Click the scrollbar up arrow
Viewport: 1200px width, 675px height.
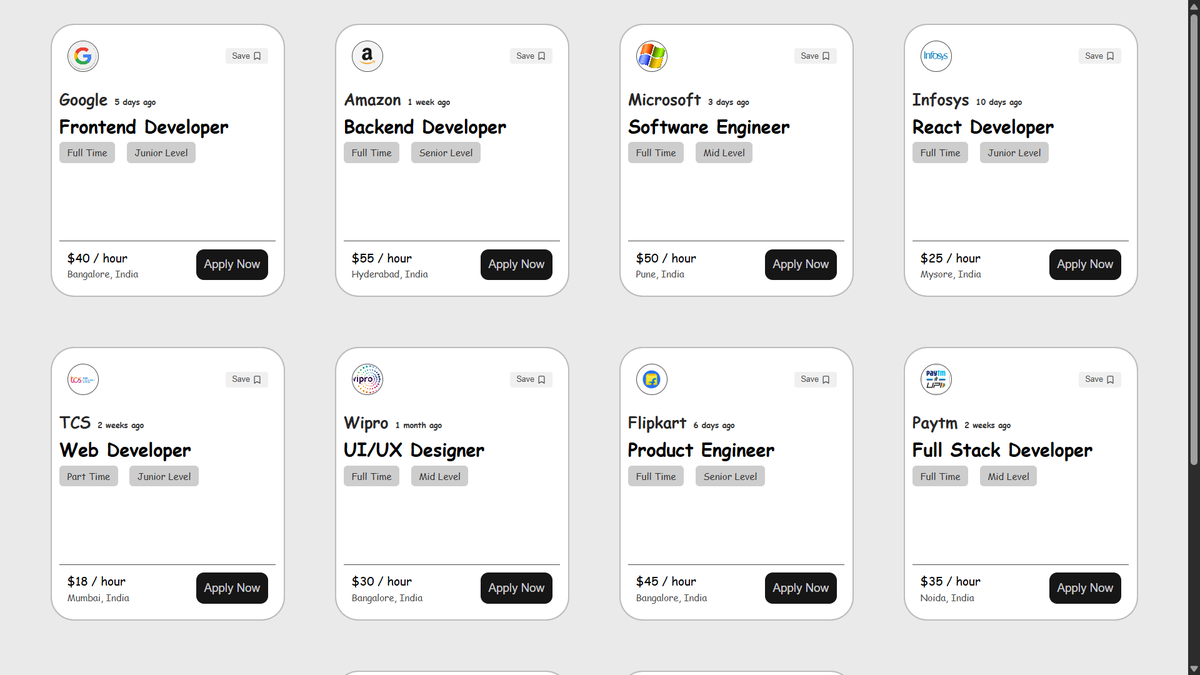tap(1192, 7)
